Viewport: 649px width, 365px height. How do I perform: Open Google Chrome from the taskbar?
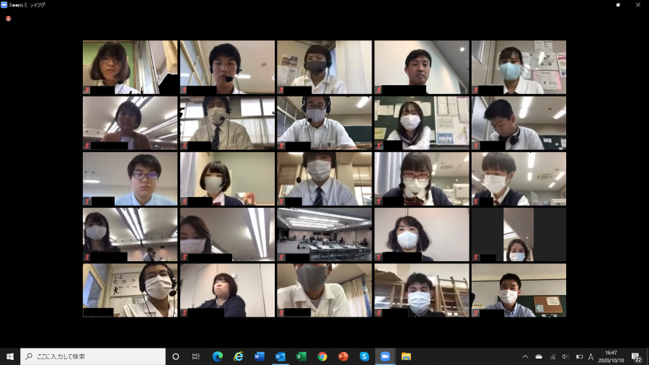coord(322,356)
